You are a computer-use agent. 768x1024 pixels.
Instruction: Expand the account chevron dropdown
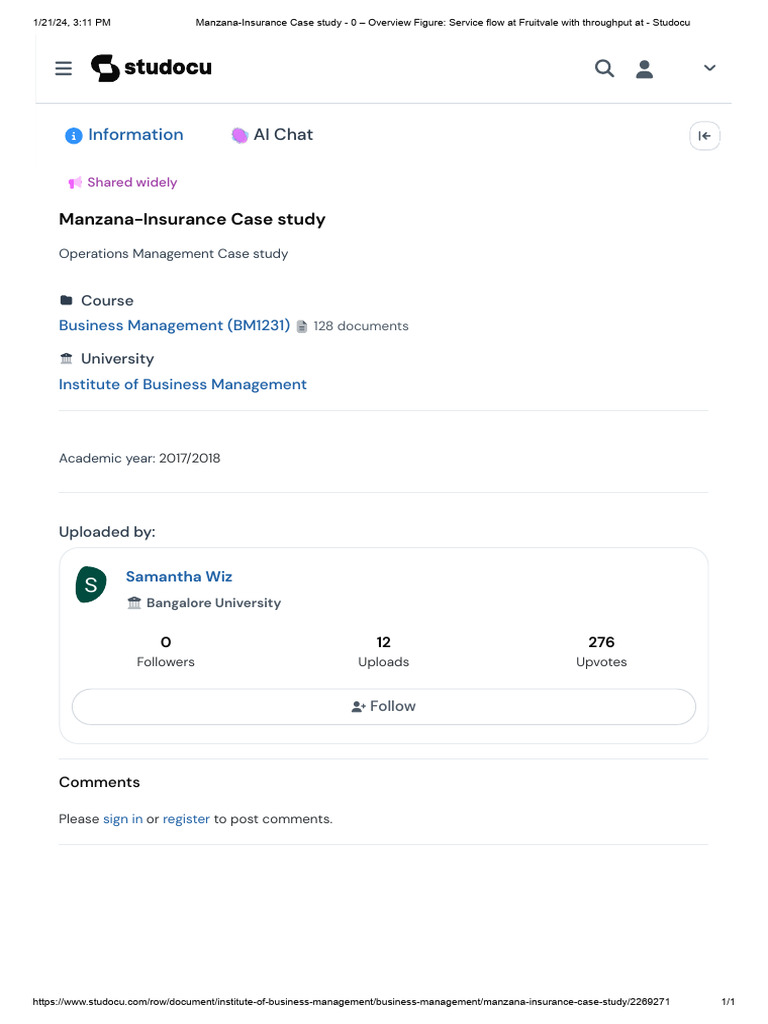pyautogui.click(x=710, y=68)
